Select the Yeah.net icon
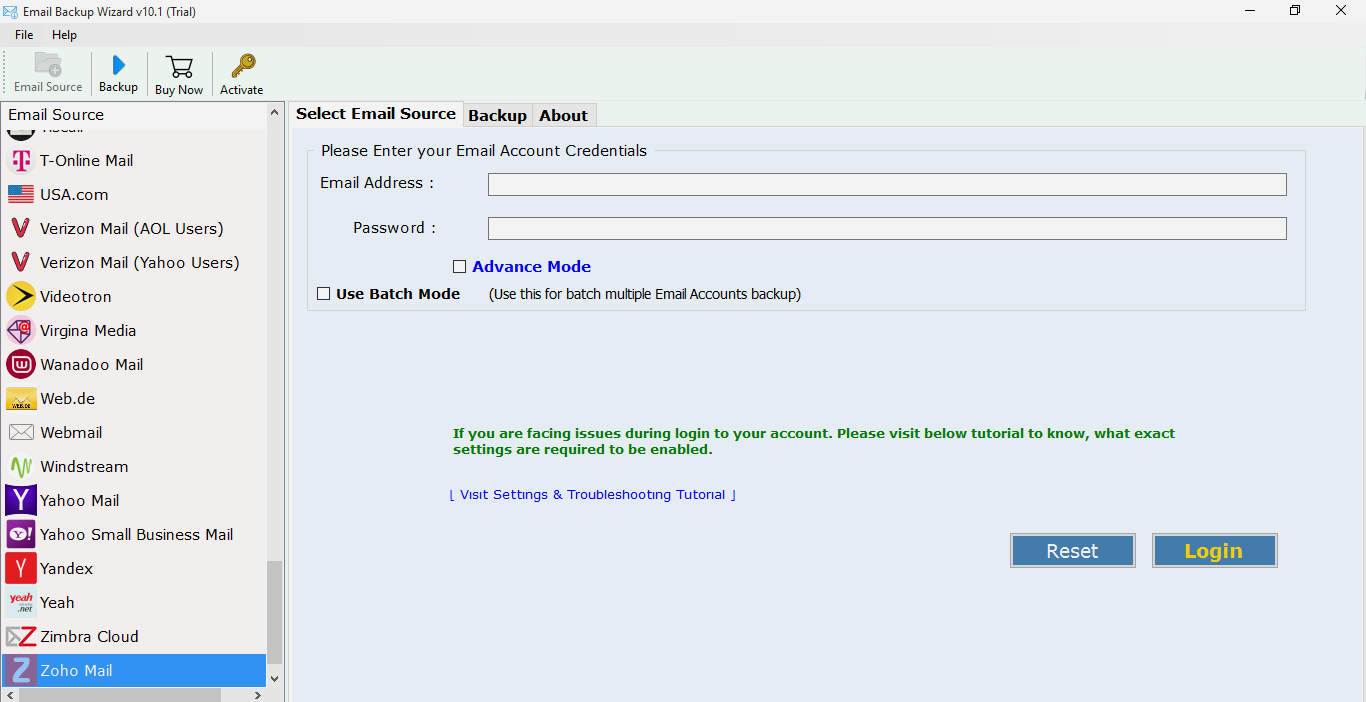 coord(21,603)
